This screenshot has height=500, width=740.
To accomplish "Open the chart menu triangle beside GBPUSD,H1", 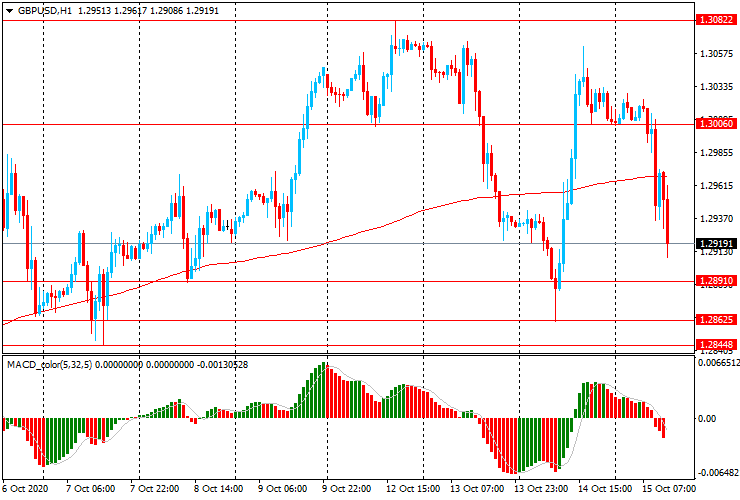I will (x=9, y=11).
